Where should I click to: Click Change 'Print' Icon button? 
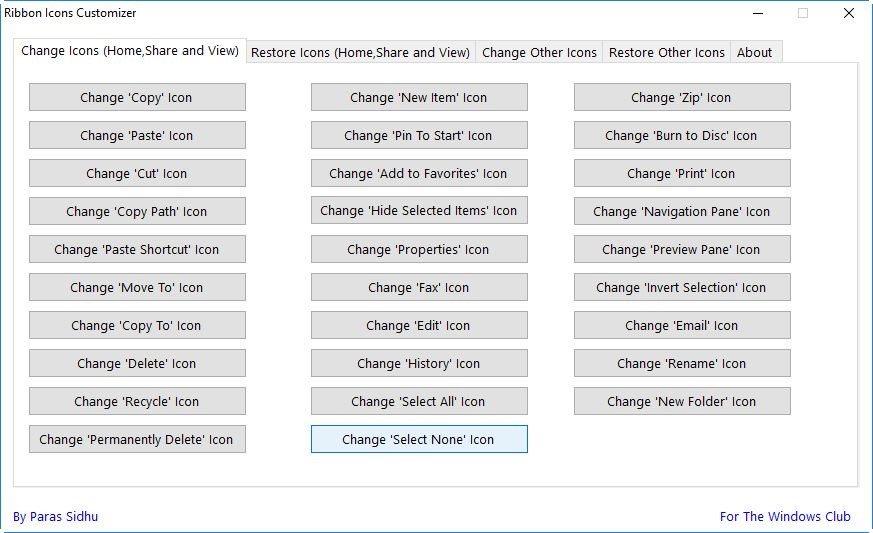click(682, 173)
